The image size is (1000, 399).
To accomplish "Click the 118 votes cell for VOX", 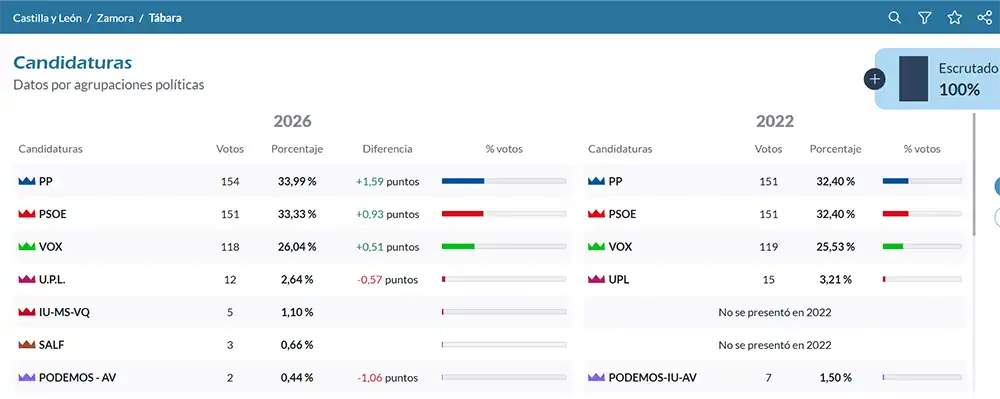I will [230, 247].
